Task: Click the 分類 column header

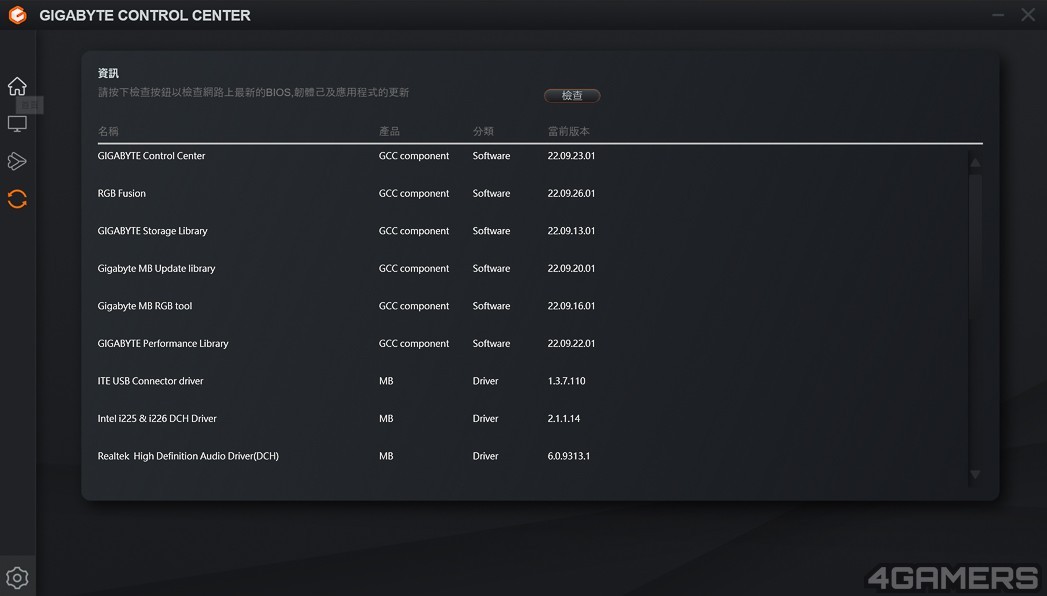Action: (x=483, y=131)
